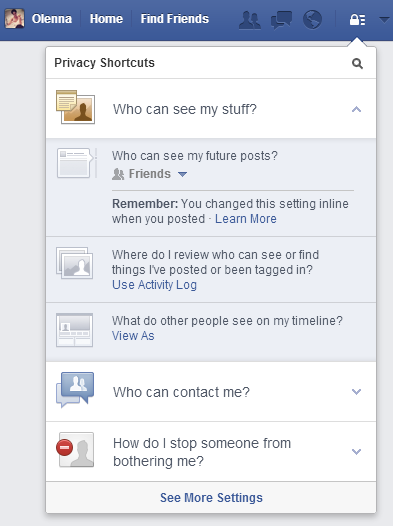393x526 pixels.
Task: Click 'What do other people see on my timeline?'
Action: point(227,321)
